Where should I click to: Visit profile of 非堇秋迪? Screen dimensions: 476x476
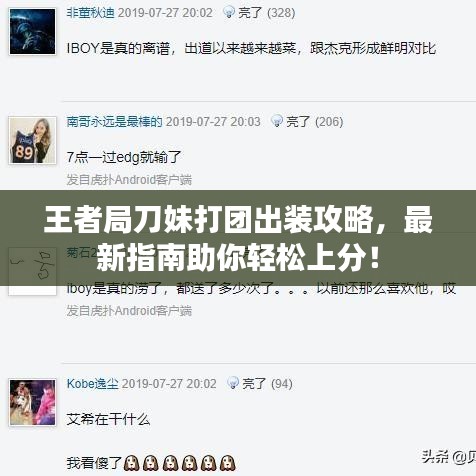[x=90, y=13]
